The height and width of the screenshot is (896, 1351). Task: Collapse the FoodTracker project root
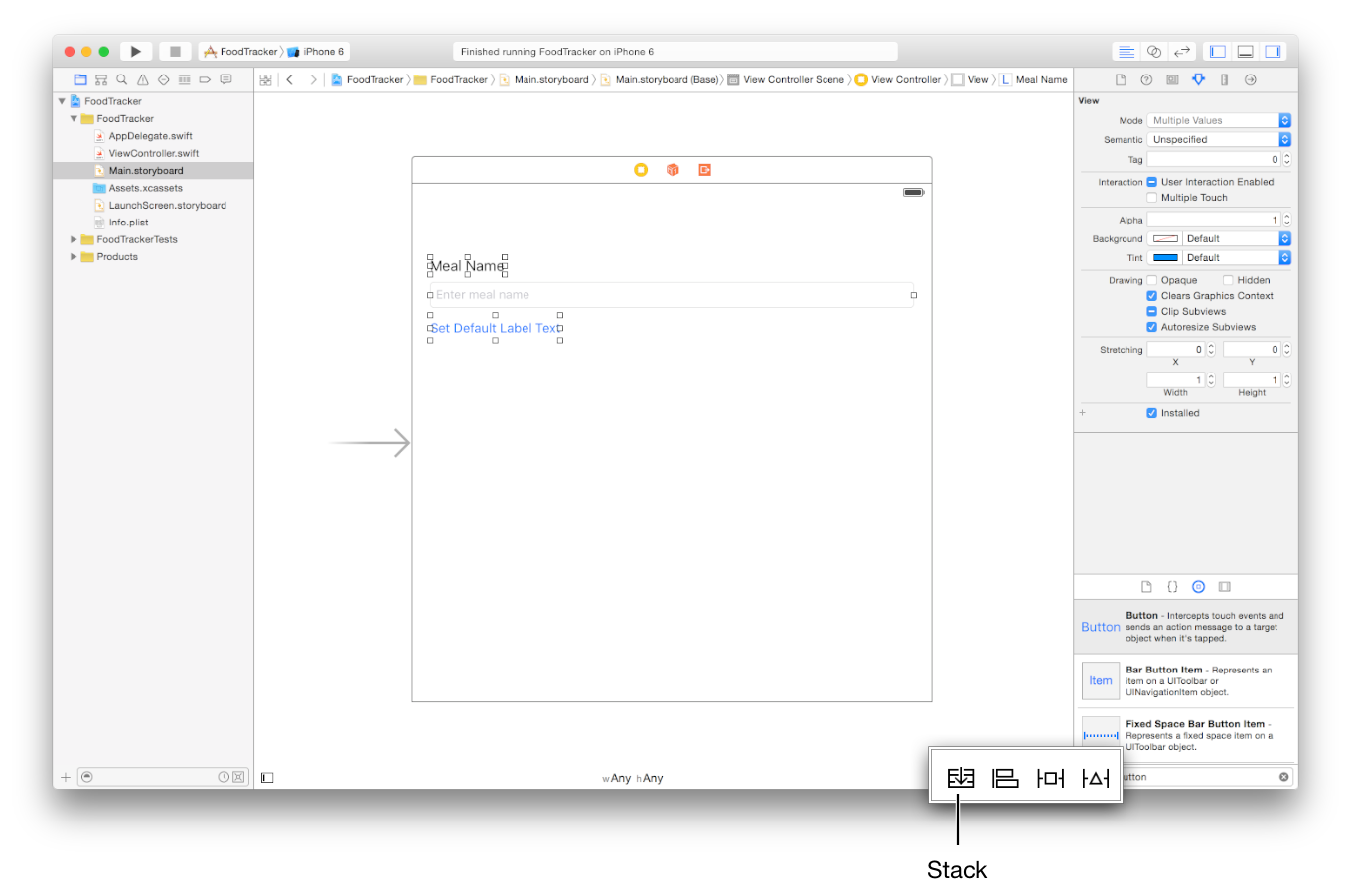click(x=62, y=101)
